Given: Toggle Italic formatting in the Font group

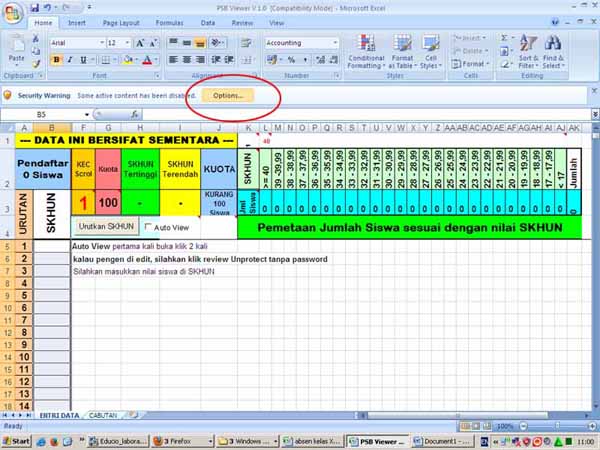Looking at the screenshot, I should [x=70, y=60].
